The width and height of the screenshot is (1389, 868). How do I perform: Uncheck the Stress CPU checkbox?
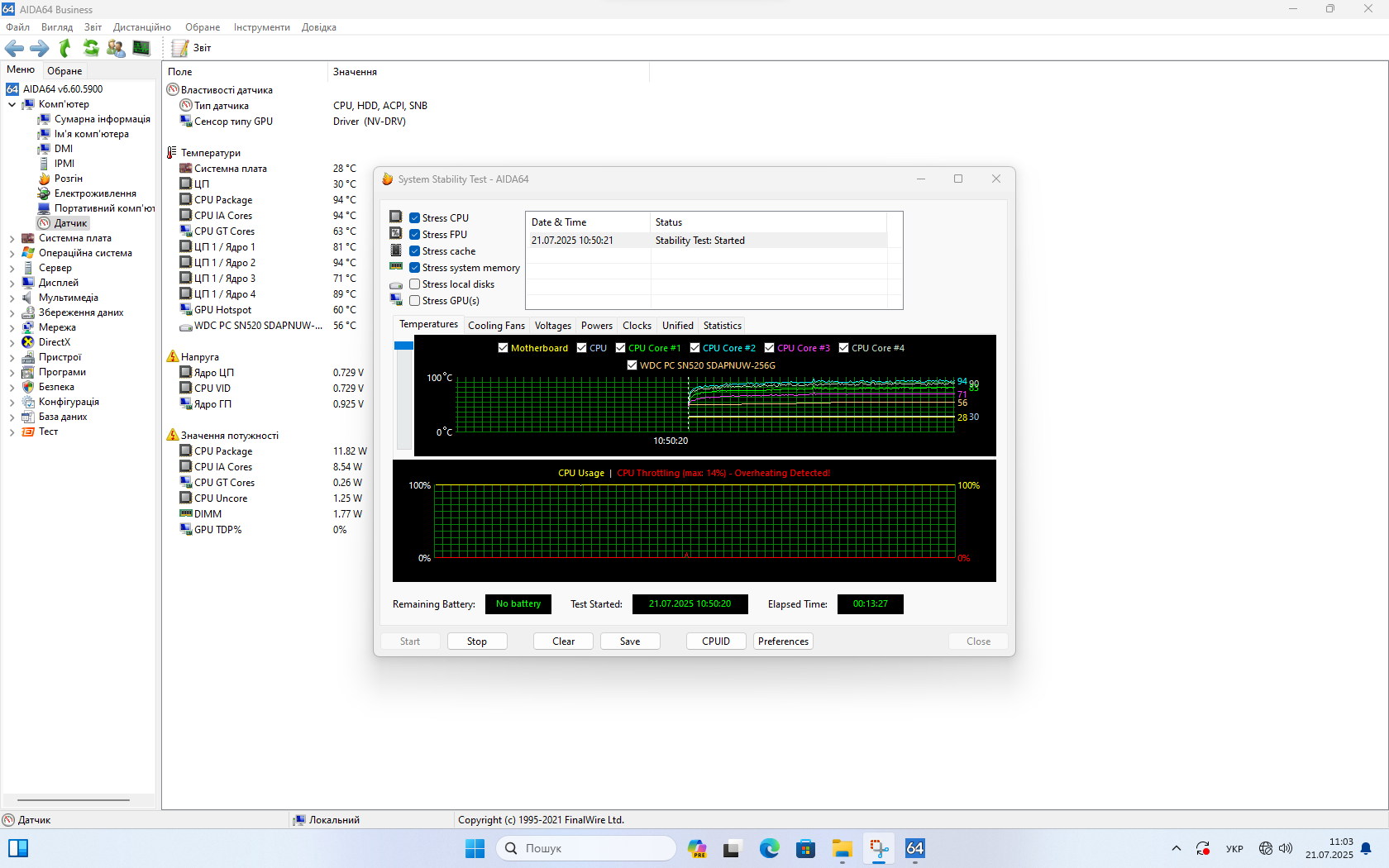click(415, 218)
